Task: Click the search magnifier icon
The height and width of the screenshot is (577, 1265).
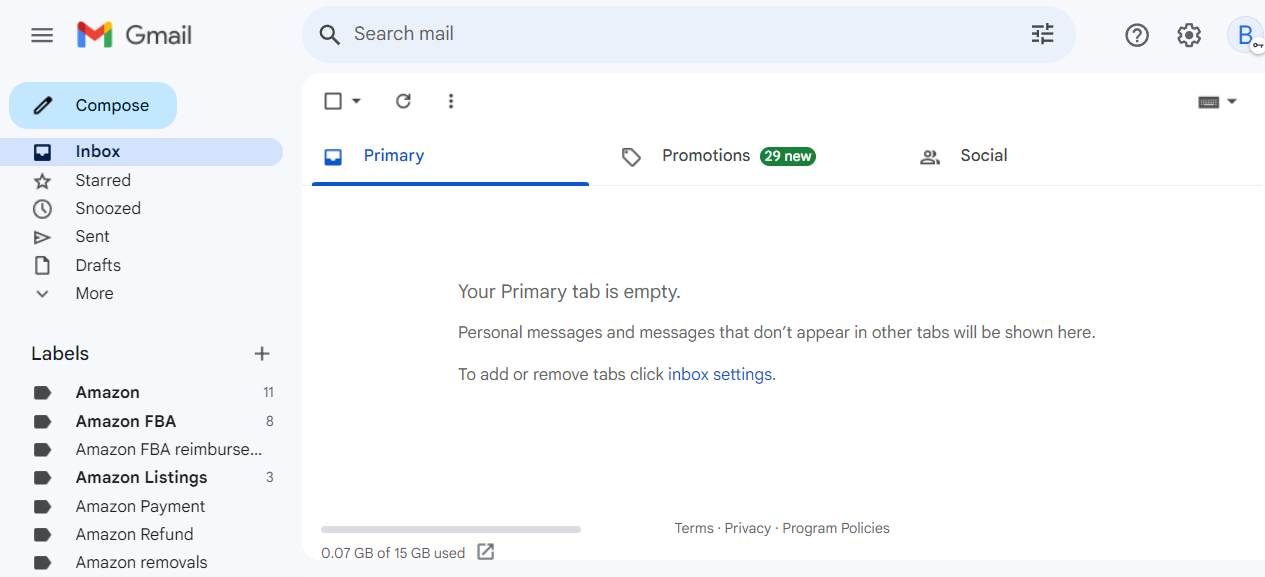Action: [330, 35]
